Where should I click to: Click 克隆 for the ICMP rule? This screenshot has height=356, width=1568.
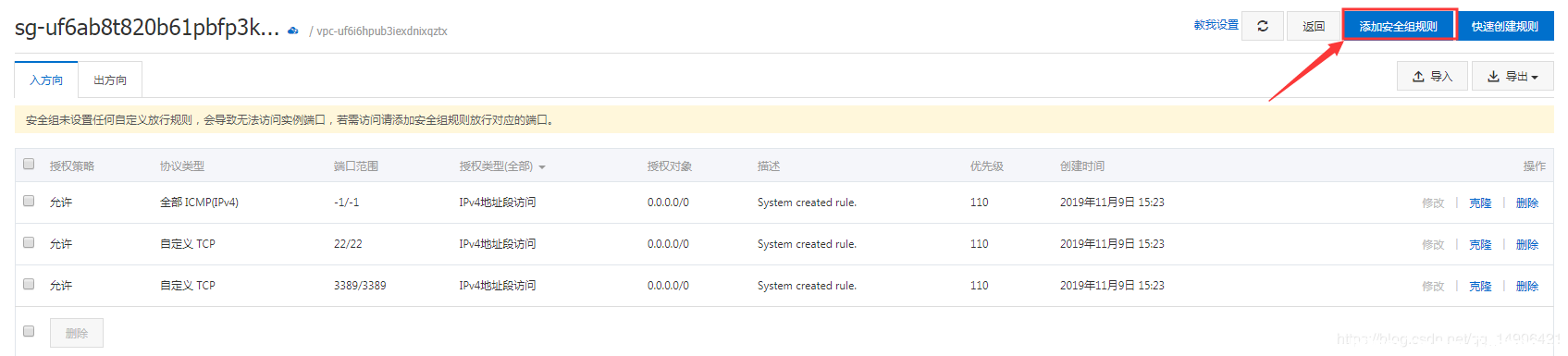(x=1480, y=203)
